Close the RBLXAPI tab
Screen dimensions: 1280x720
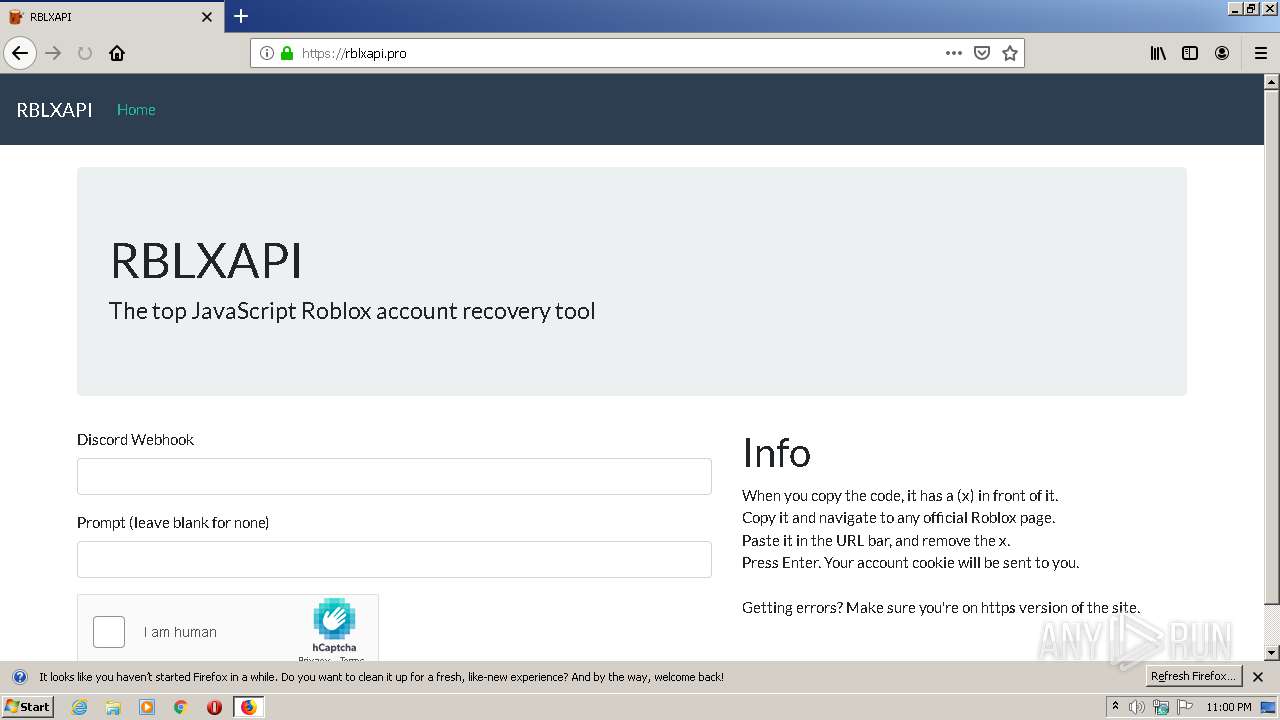click(x=207, y=17)
